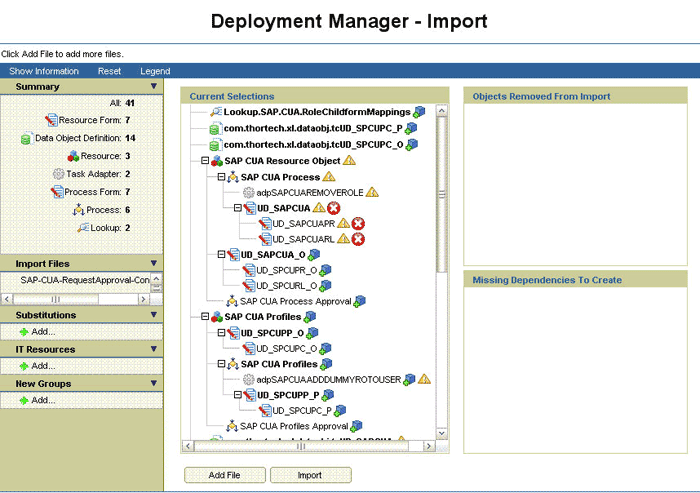Click the cube icon after SAP CUA Process Approval

pos(359,301)
